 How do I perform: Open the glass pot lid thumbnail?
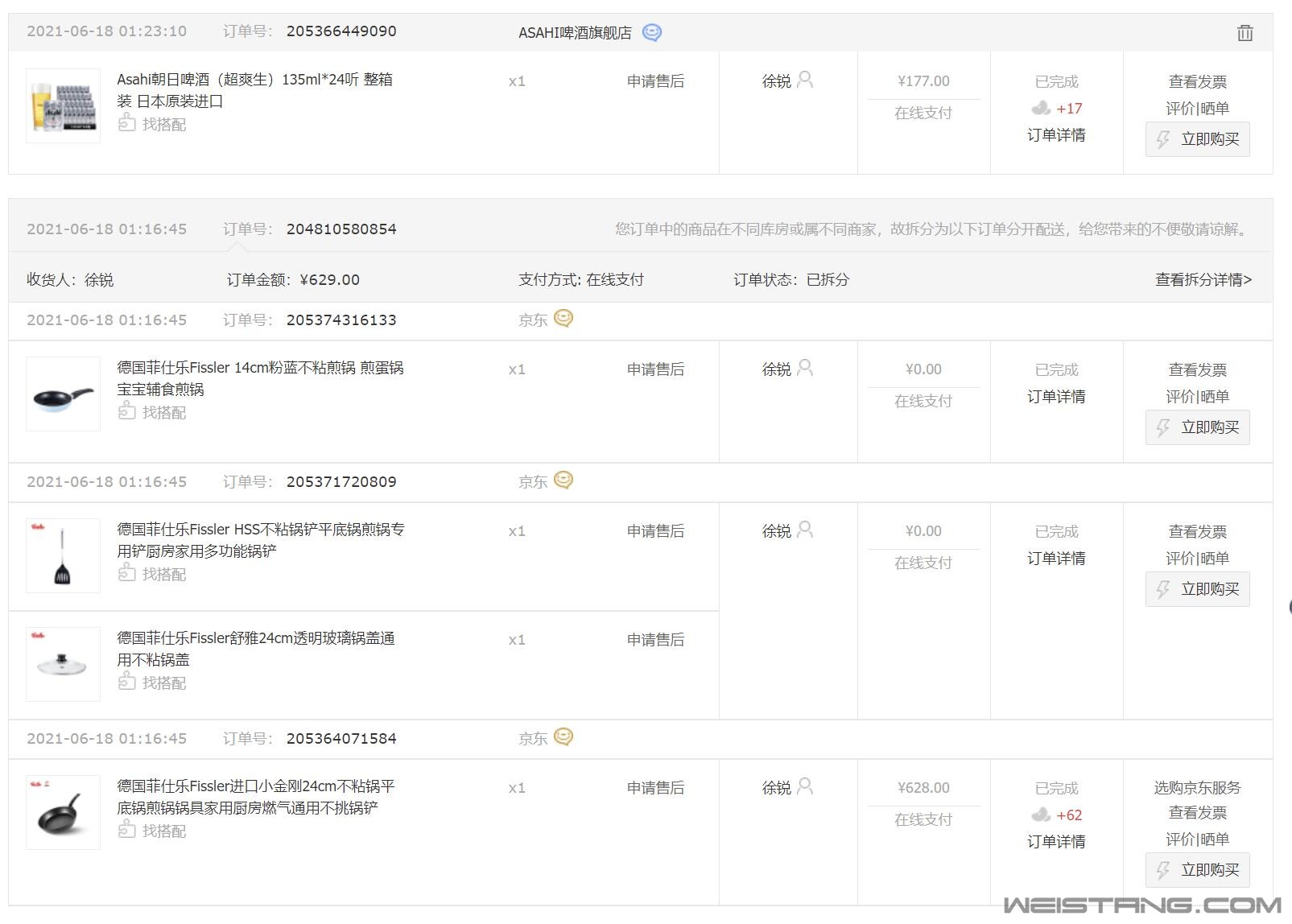click(x=63, y=664)
